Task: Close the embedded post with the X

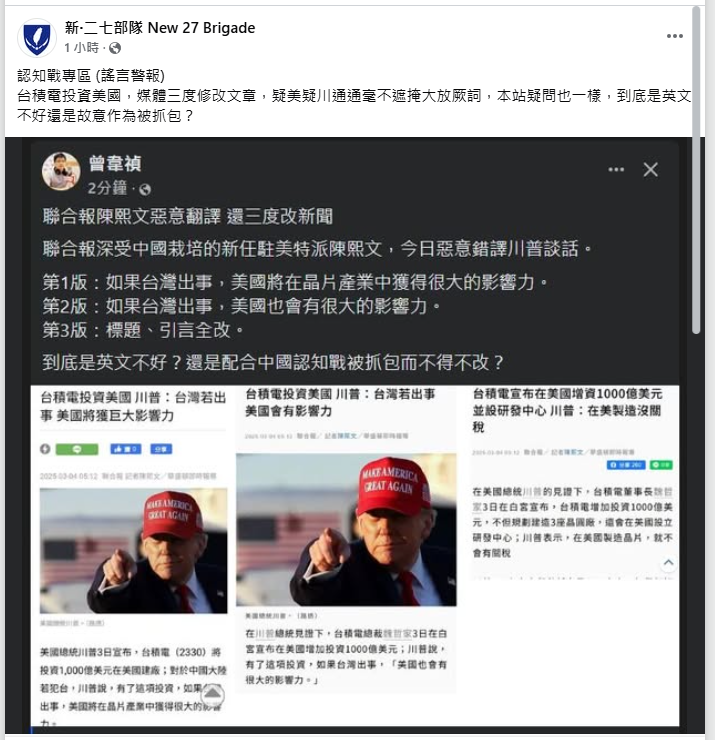Action: click(x=650, y=169)
